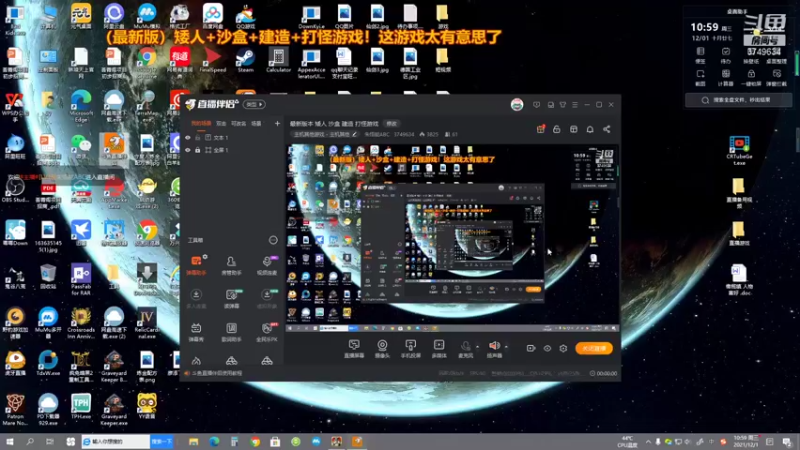
Task: Click the taskbar search input box
Action: (116, 441)
